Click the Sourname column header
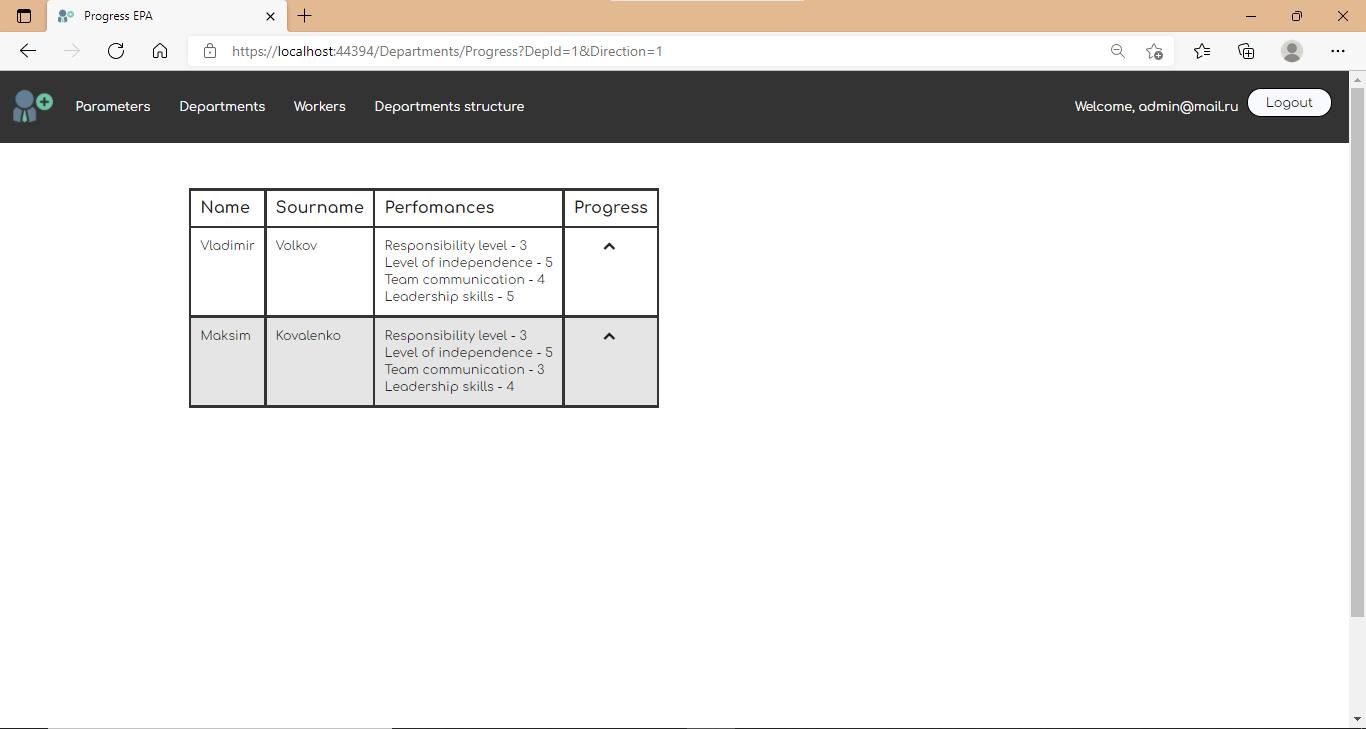This screenshot has width=1366, height=729. [320, 207]
